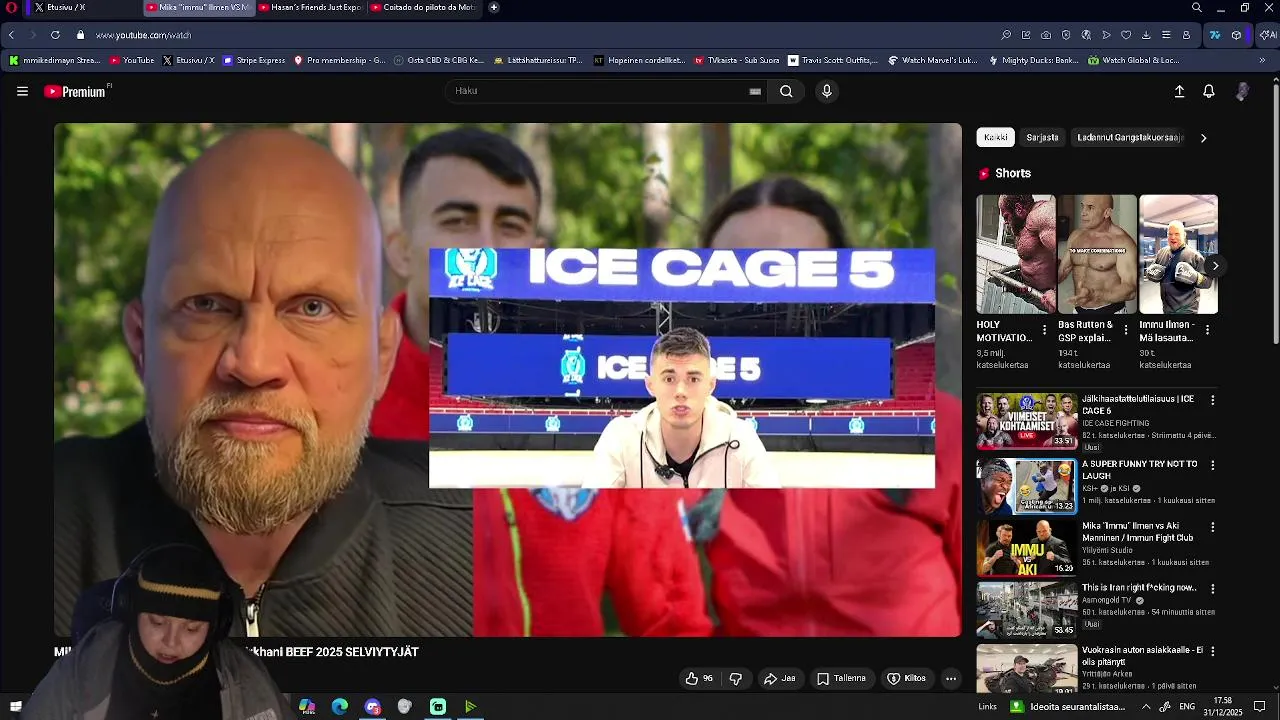Click the main video player area
1280x720 pixels.
(508, 380)
